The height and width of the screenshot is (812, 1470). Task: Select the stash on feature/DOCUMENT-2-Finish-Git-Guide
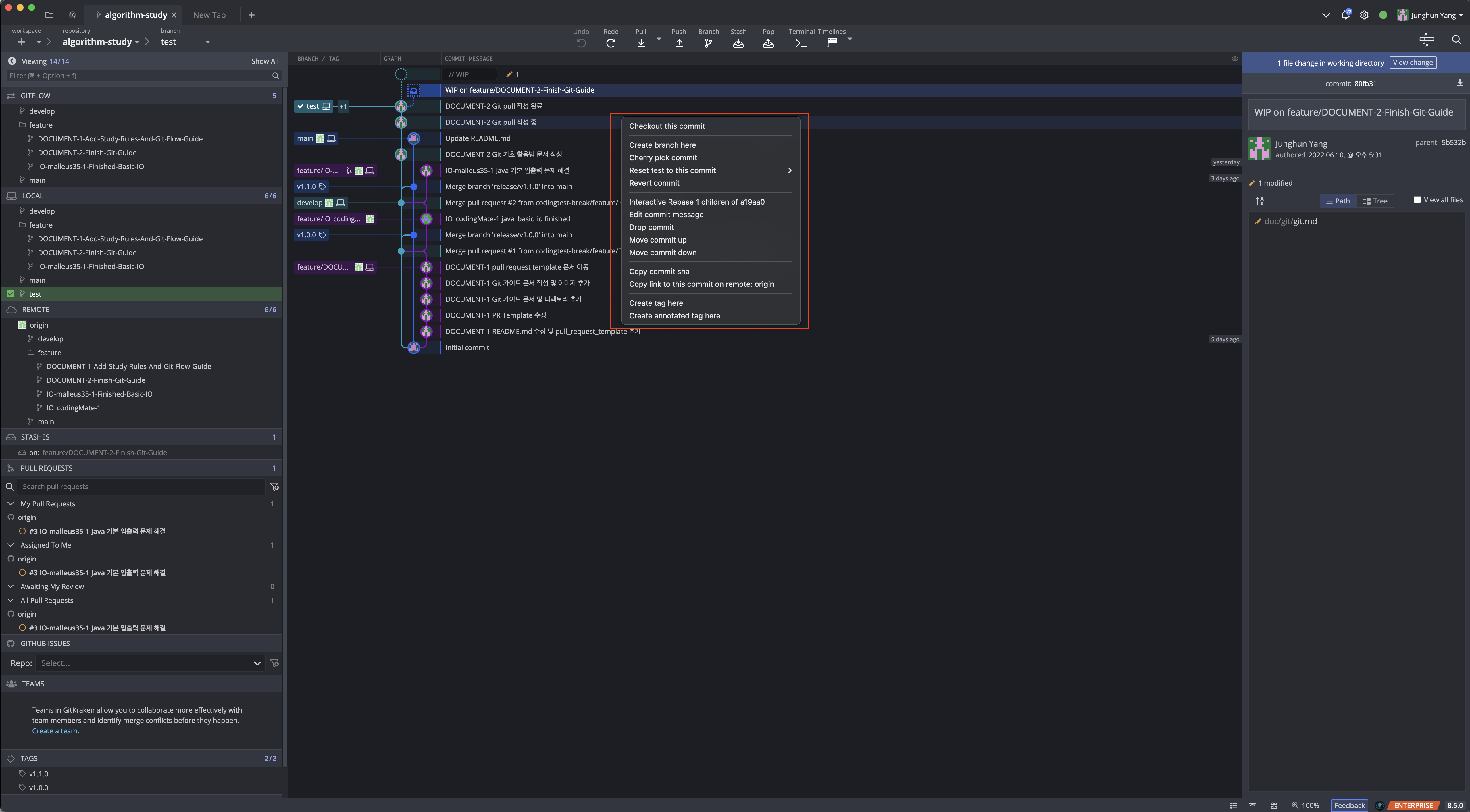click(x=98, y=453)
